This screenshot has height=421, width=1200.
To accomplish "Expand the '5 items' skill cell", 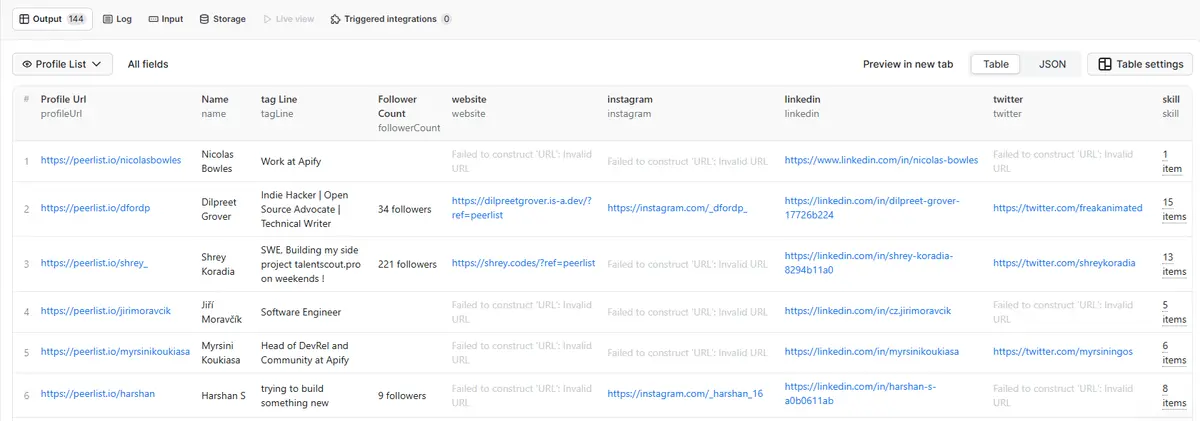I will pos(1174,312).
